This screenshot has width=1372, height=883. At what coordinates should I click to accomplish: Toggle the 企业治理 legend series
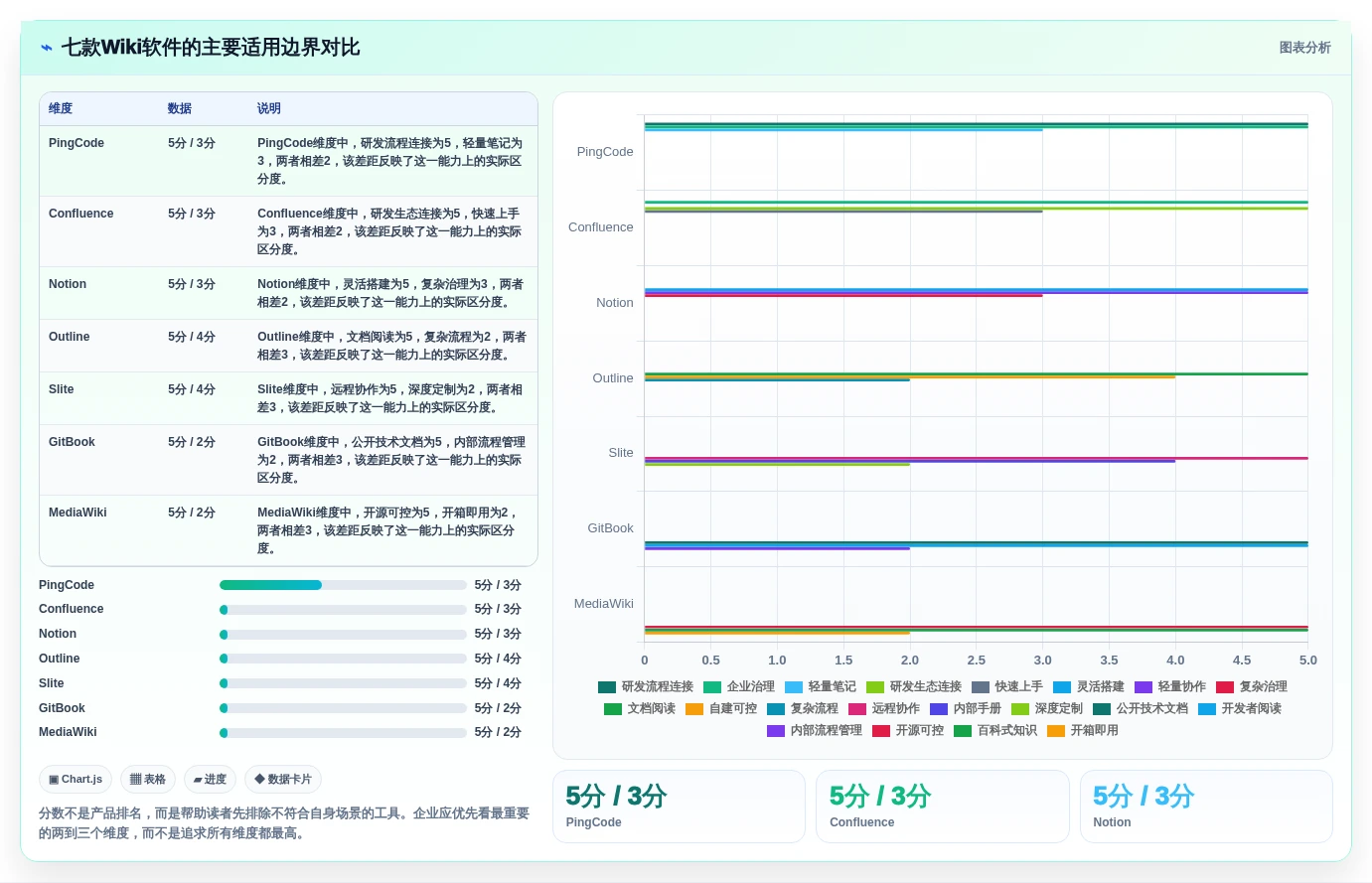(739, 686)
